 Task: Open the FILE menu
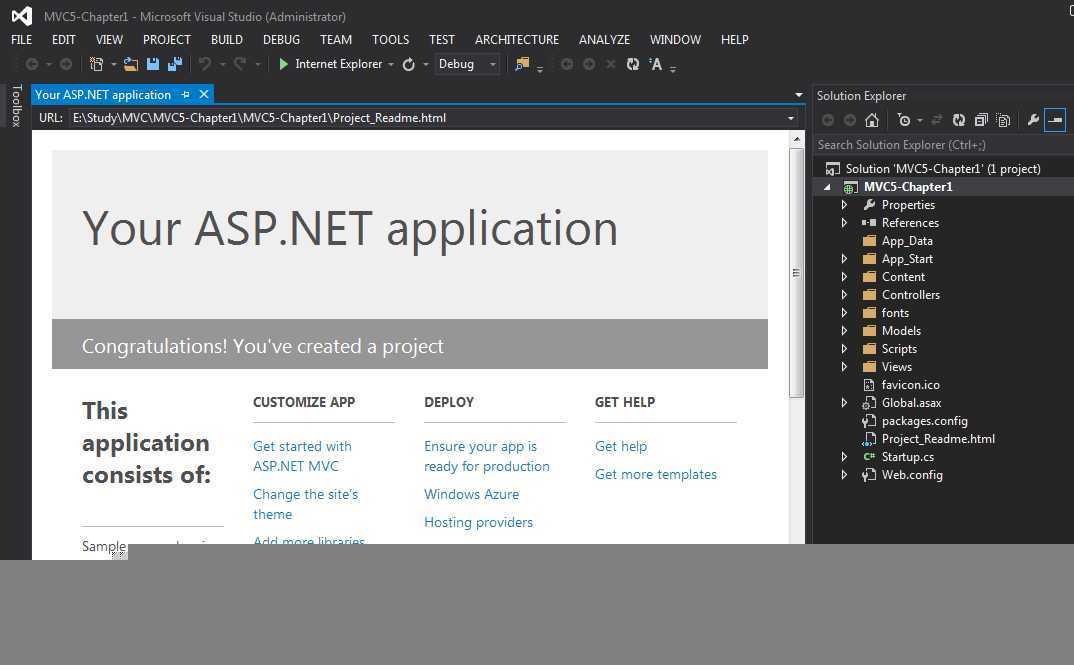(21, 40)
